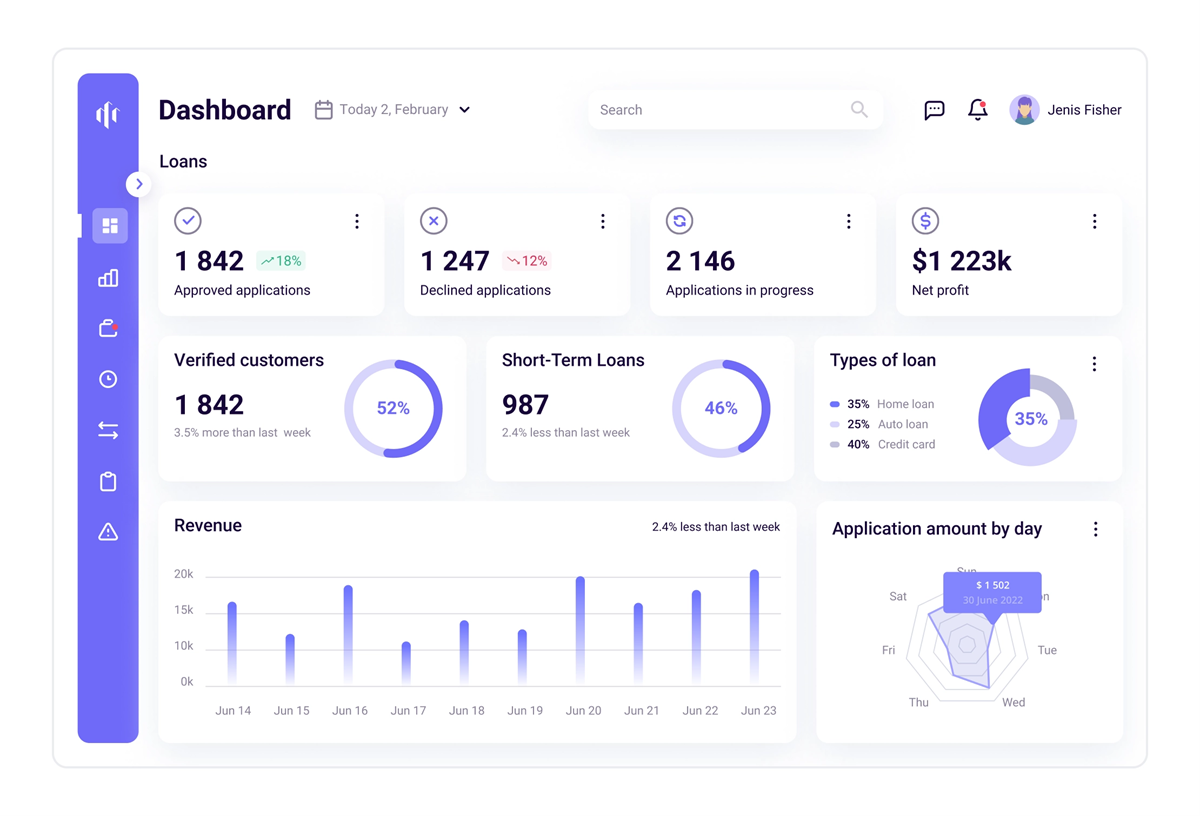Click the checkmark icon on Approved applications
The width and height of the screenshot is (1200, 816).
coord(188,220)
